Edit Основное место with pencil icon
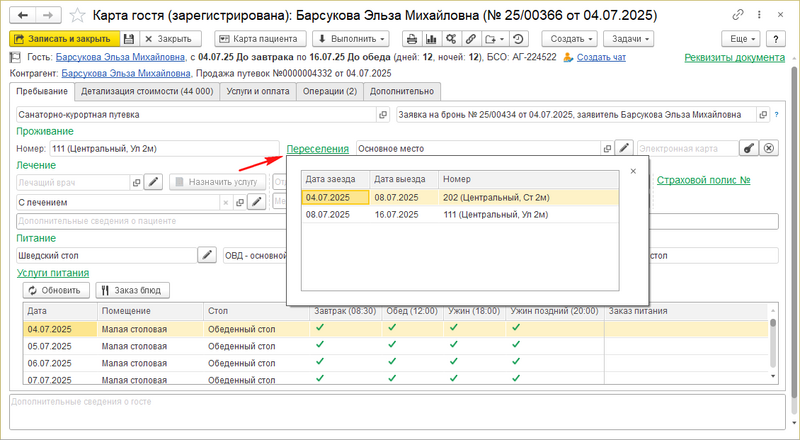Image resolution: width=800 pixels, height=440 pixels. coord(624,148)
